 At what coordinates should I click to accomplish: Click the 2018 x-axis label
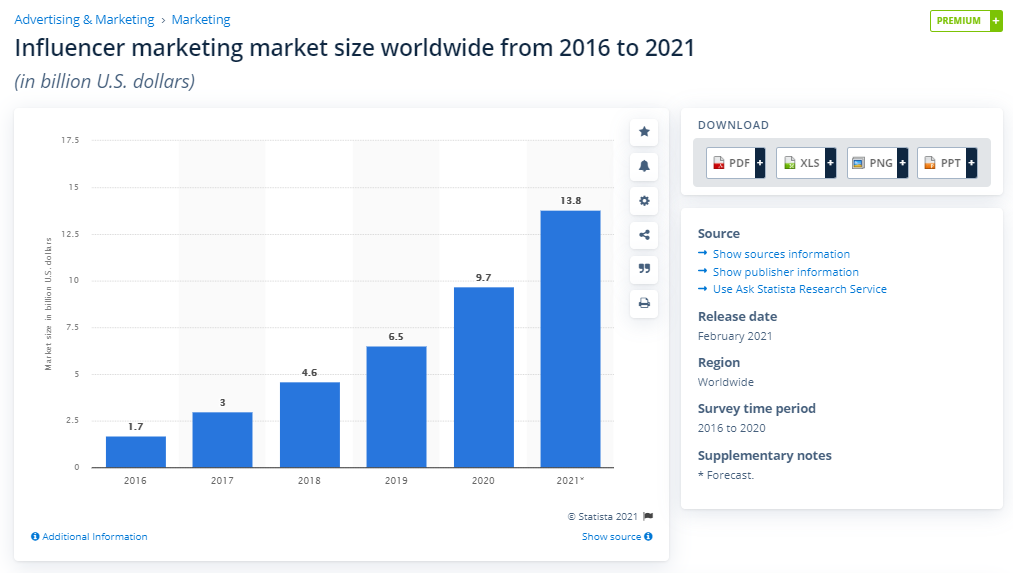coord(309,481)
